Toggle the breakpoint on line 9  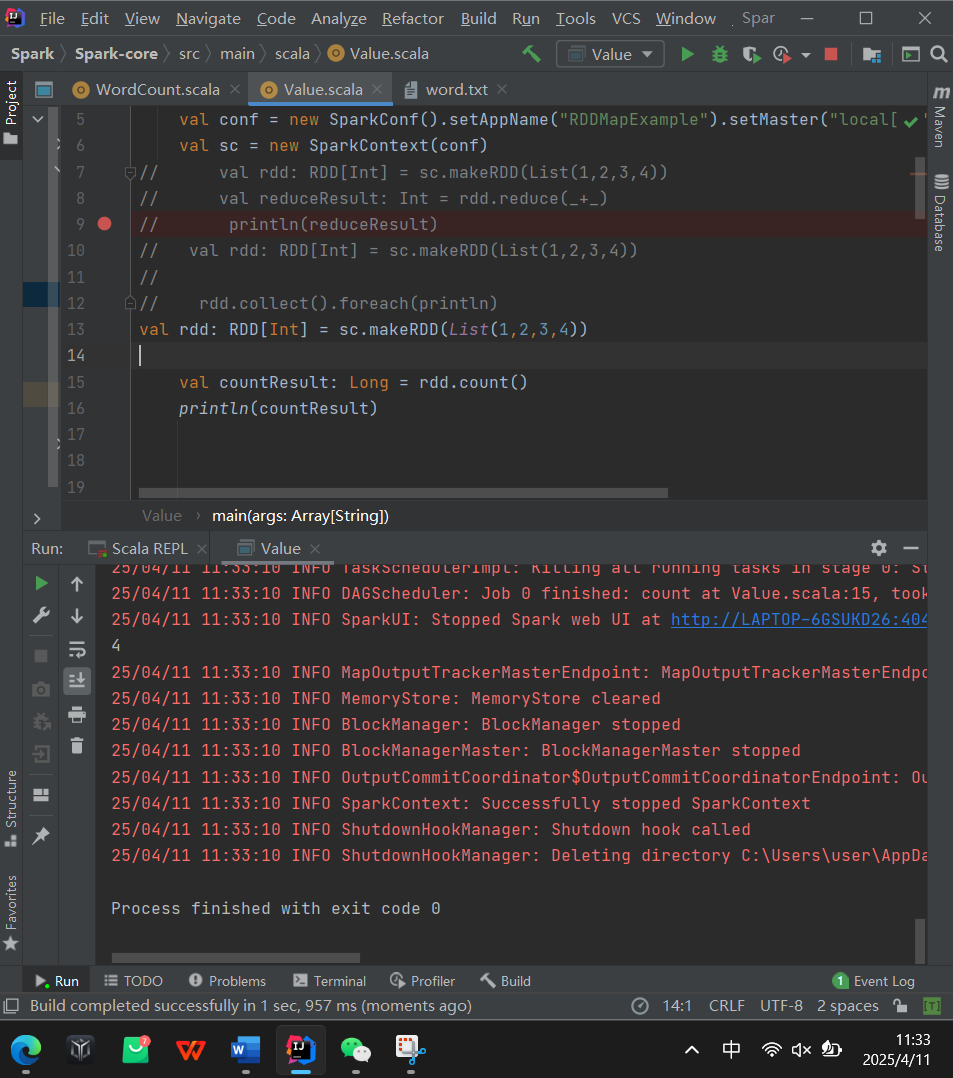click(x=105, y=223)
